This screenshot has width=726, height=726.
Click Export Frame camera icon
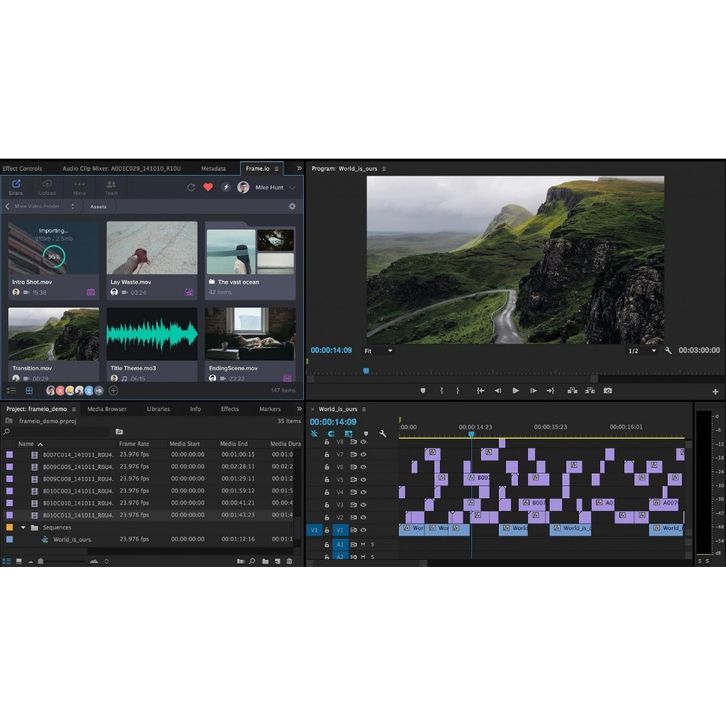(x=607, y=390)
